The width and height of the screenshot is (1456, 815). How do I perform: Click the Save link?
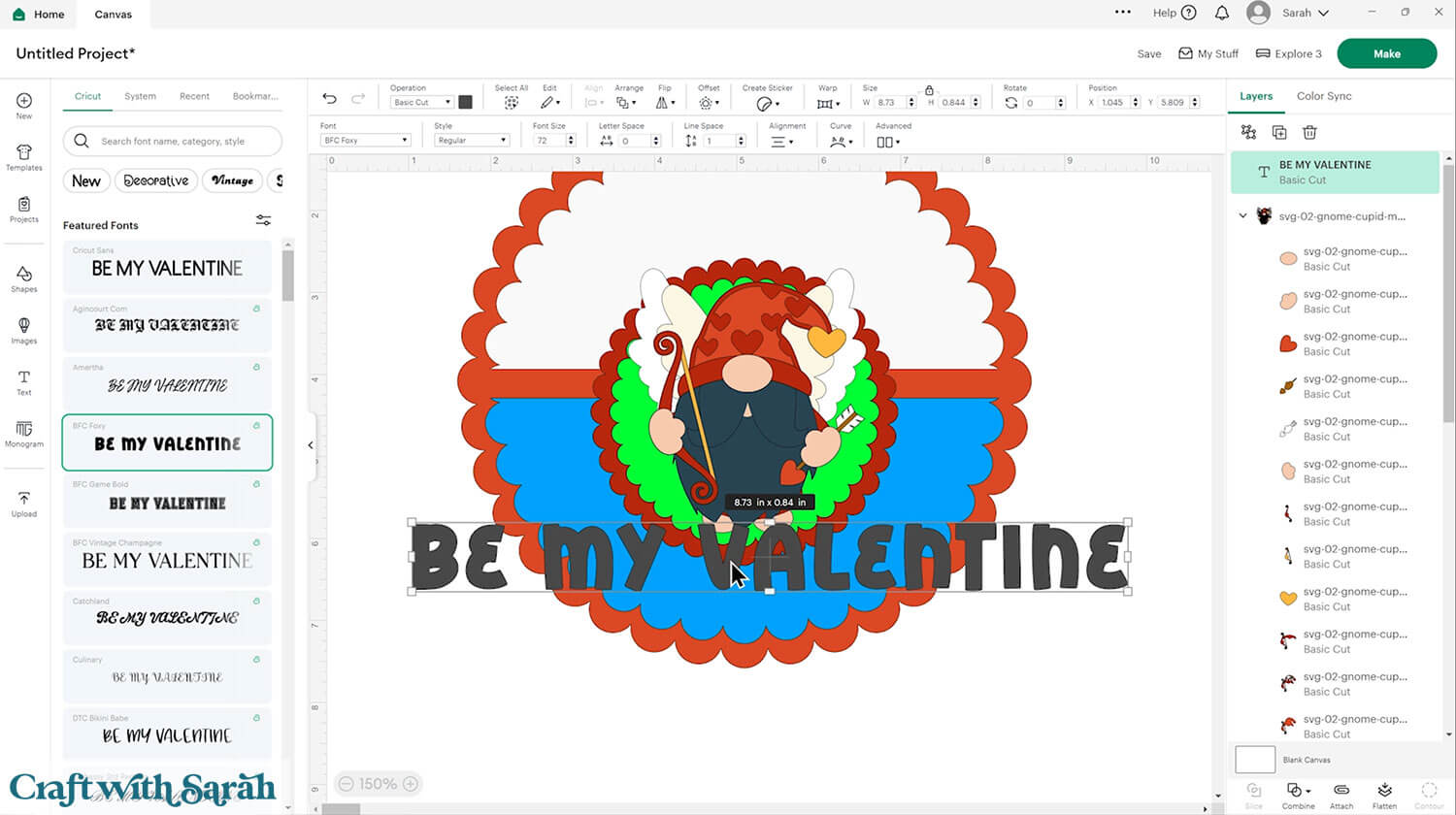click(x=1149, y=54)
